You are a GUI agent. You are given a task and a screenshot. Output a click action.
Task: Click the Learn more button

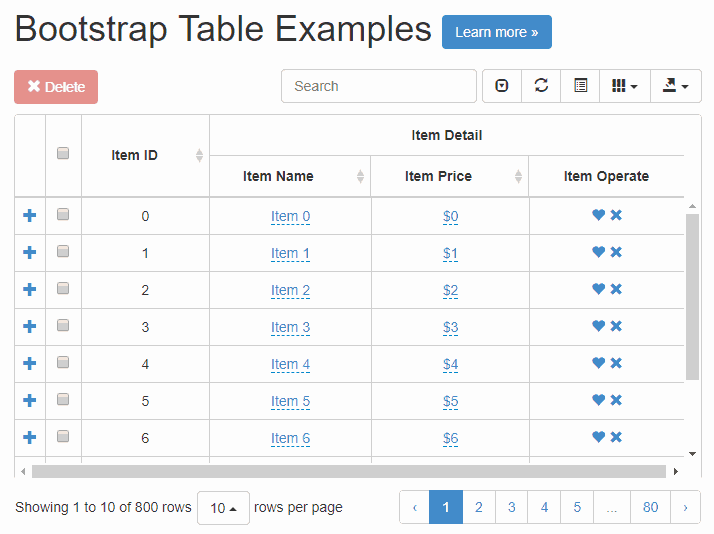[x=496, y=32]
